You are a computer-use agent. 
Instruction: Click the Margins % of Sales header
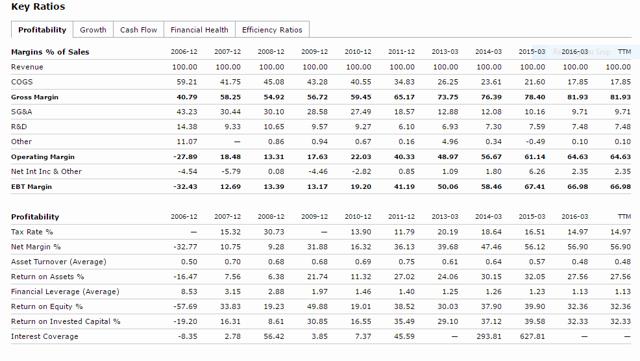point(50,52)
